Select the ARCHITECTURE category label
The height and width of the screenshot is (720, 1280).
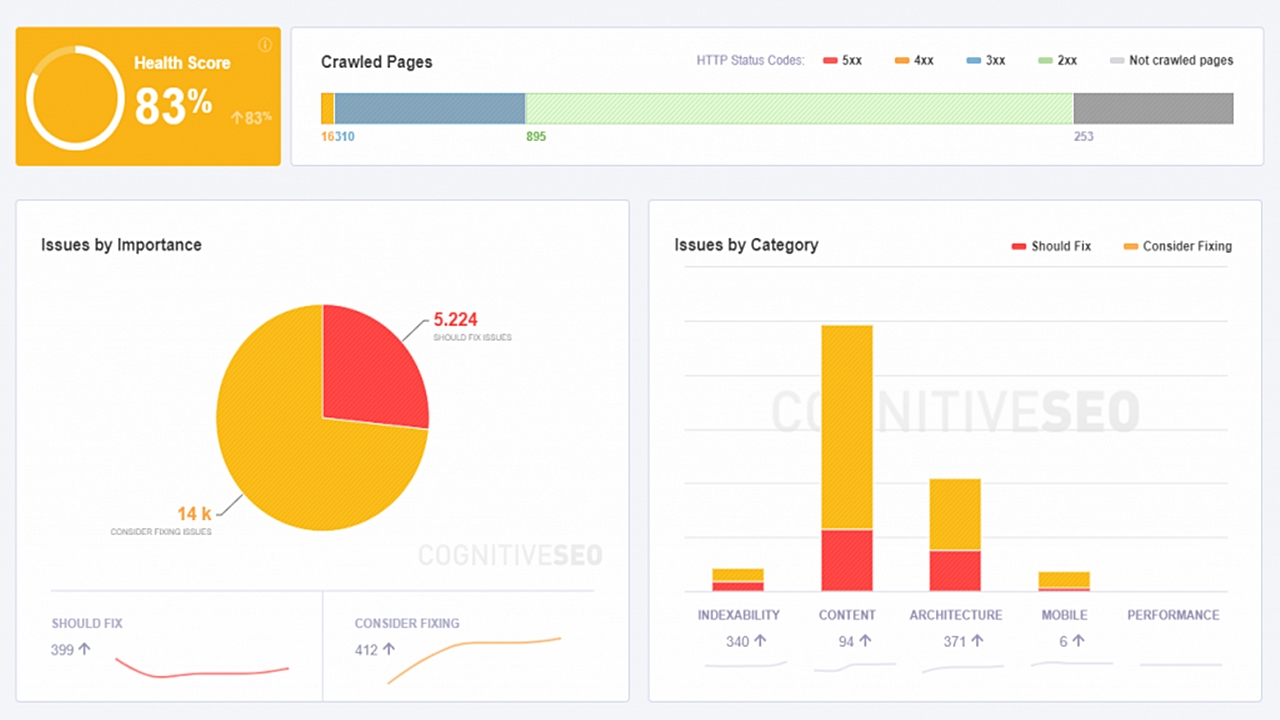click(956, 615)
